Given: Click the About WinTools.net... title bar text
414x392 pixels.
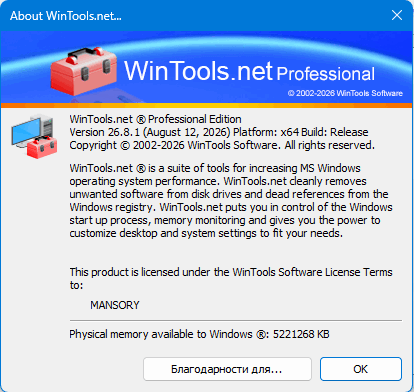Looking at the screenshot, I should pyautogui.click(x=66, y=16).
